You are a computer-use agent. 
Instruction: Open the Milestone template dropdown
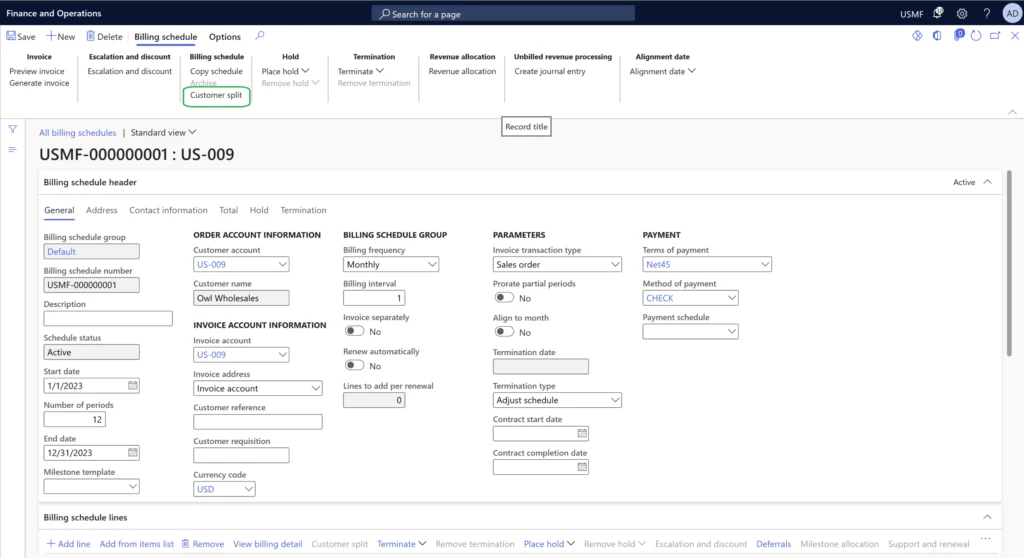tap(133, 486)
